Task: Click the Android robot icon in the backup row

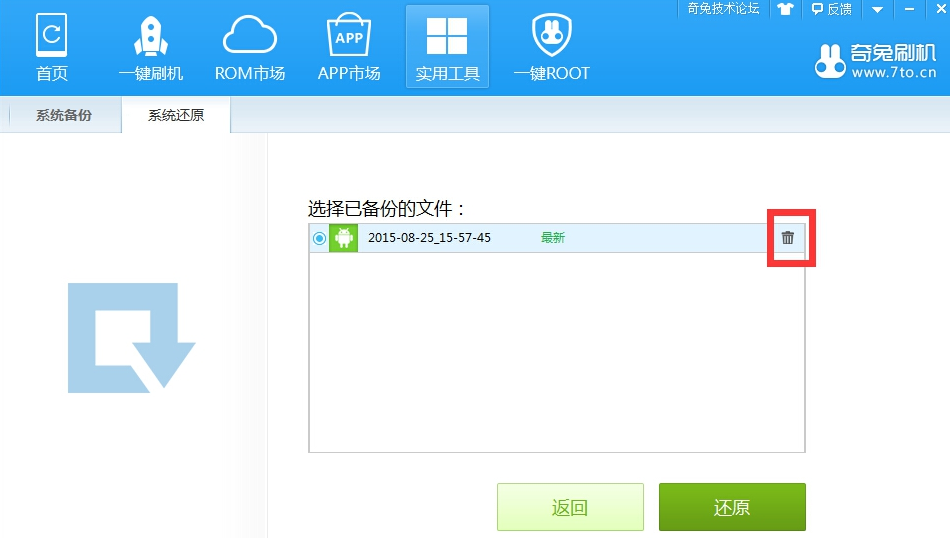Action: coord(344,238)
